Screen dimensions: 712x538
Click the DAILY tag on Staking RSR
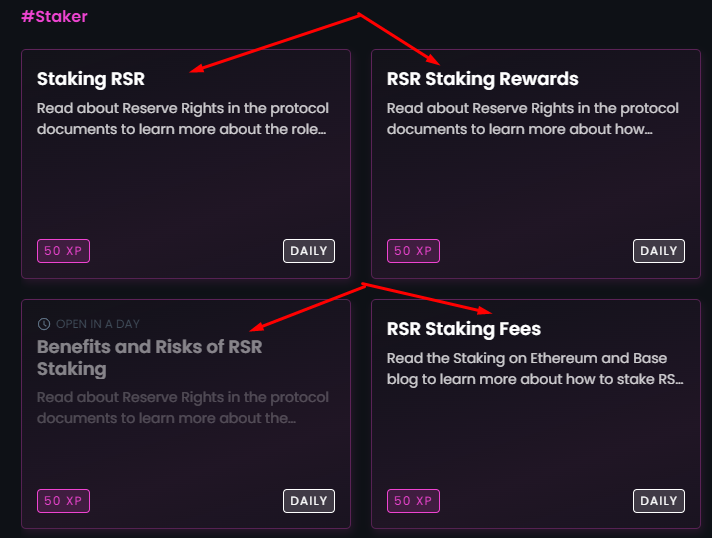tap(309, 251)
